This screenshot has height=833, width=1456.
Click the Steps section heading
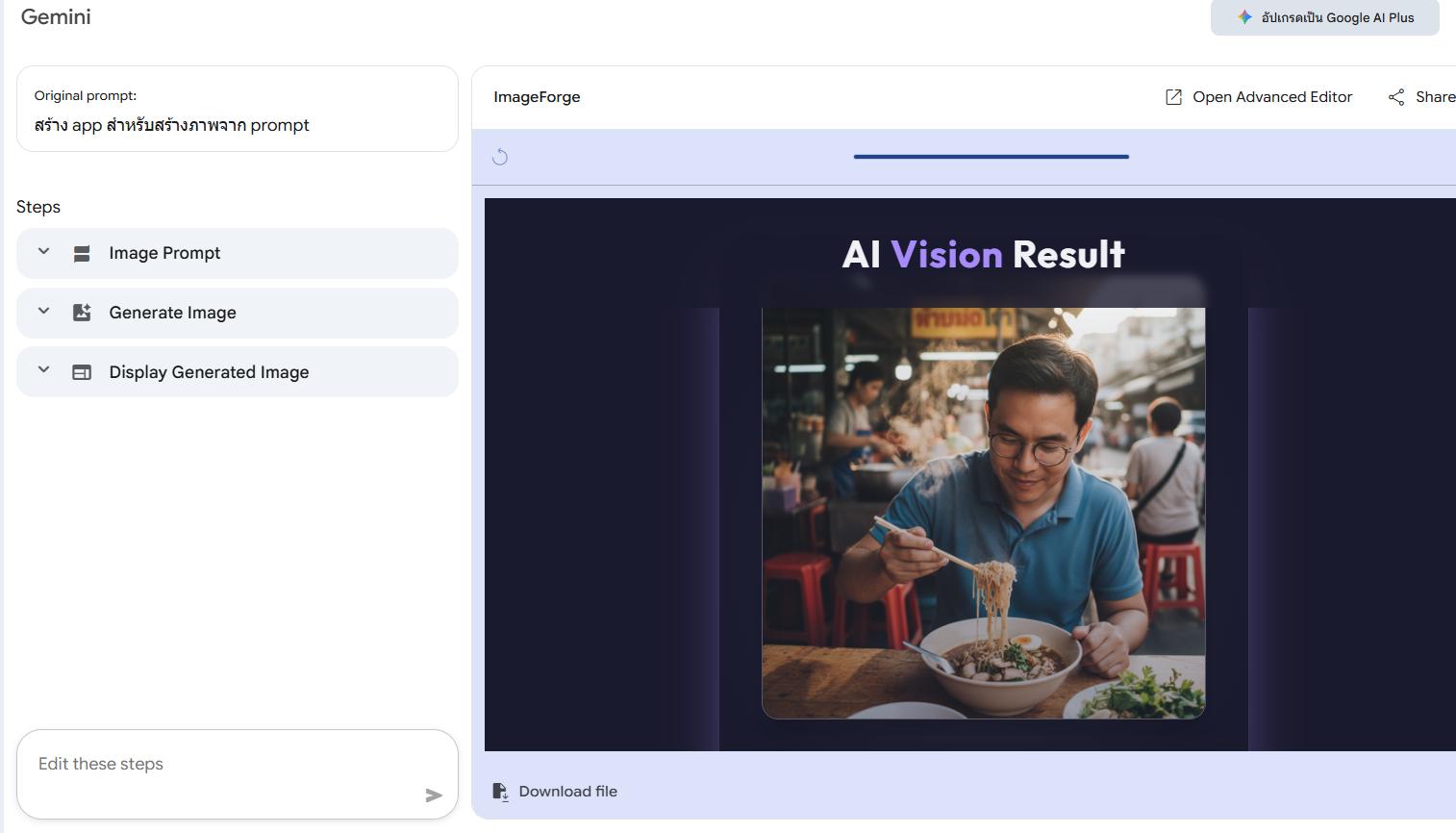tap(38, 207)
